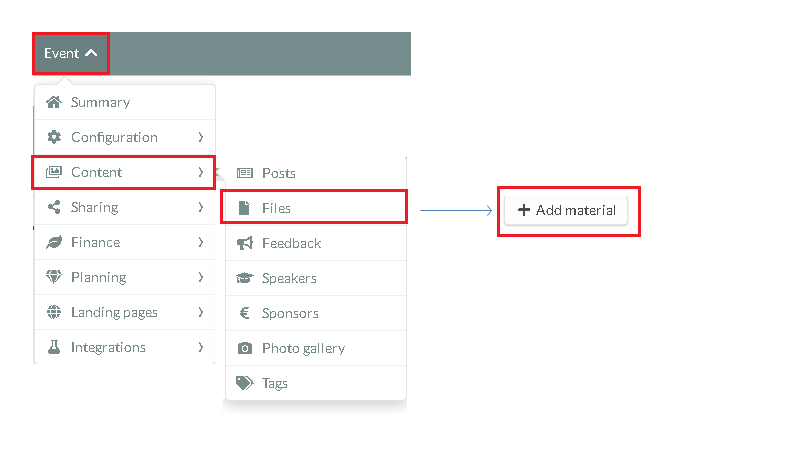The height and width of the screenshot is (449, 795).
Task: Open Posts from the Content submenu
Action: pyautogui.click(x=316, y=173)
